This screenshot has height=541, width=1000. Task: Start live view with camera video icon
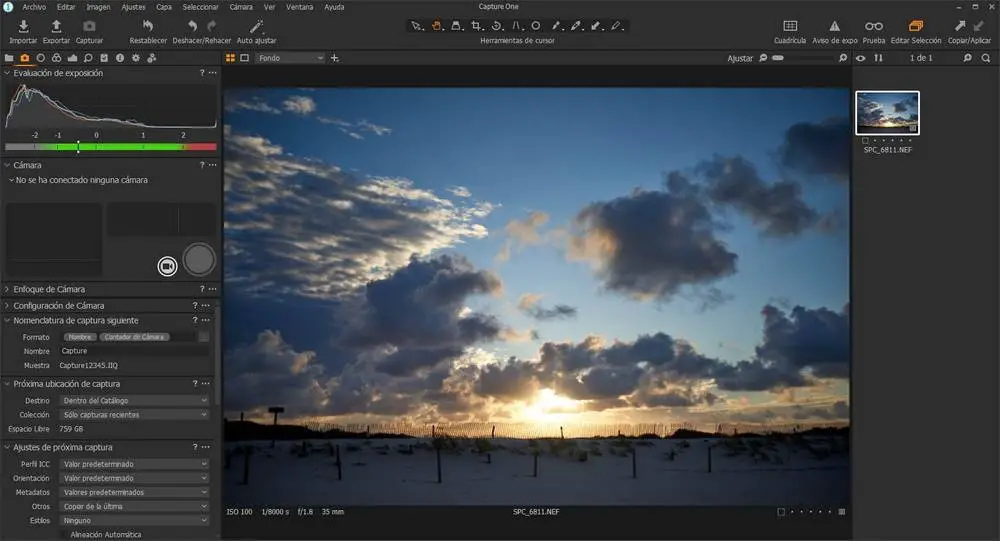[x=167, y=266]
